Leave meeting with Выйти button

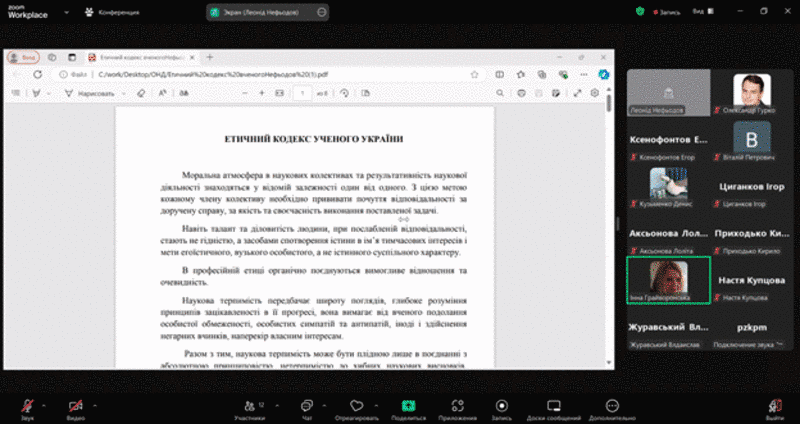(775, 410)
